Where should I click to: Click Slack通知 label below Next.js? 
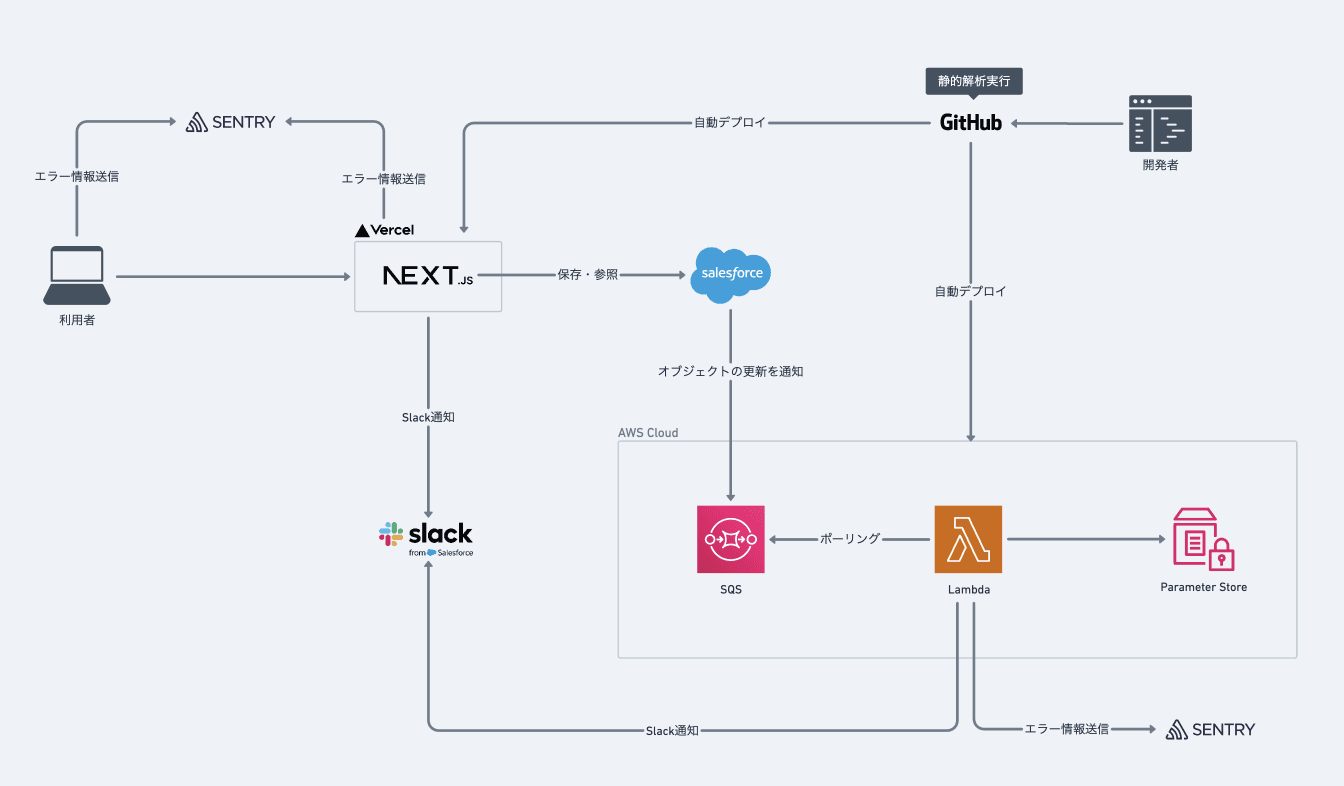click(x=428, y=417)
